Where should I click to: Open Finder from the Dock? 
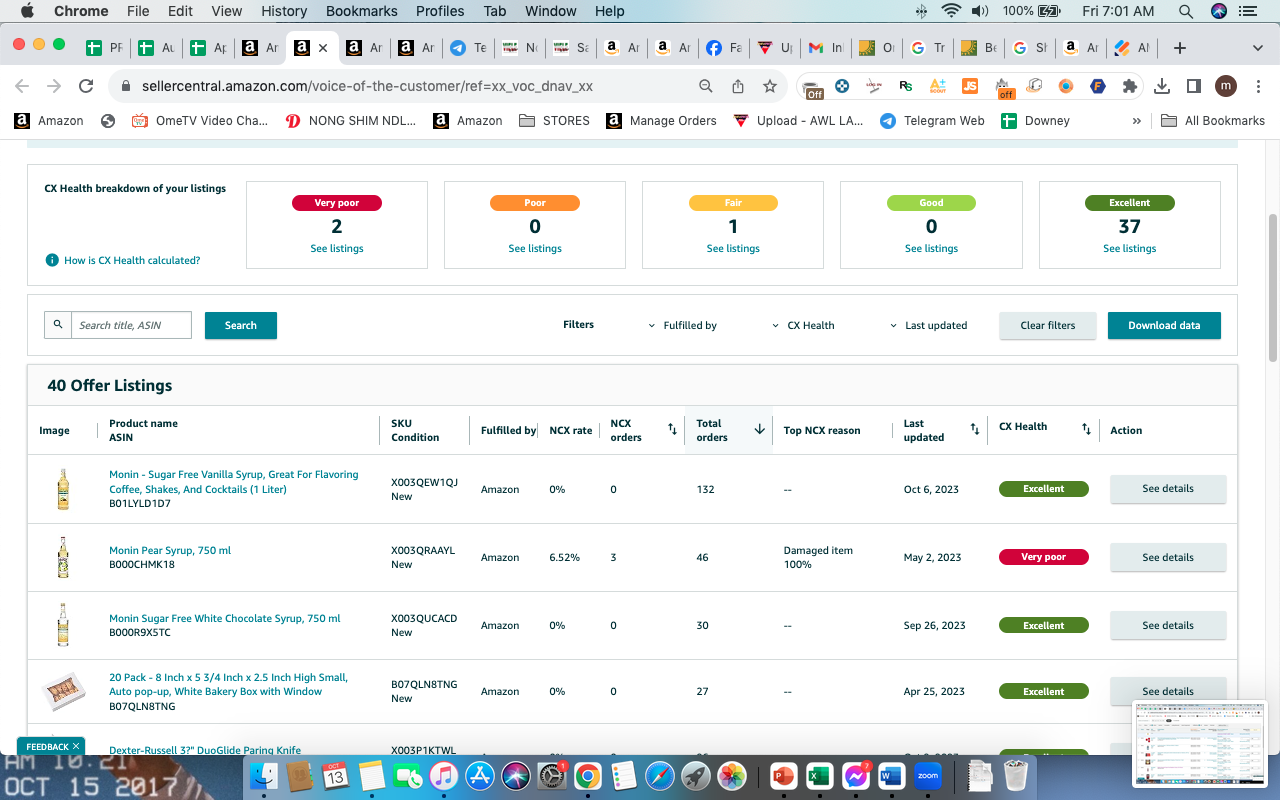[x=265, y=775]
